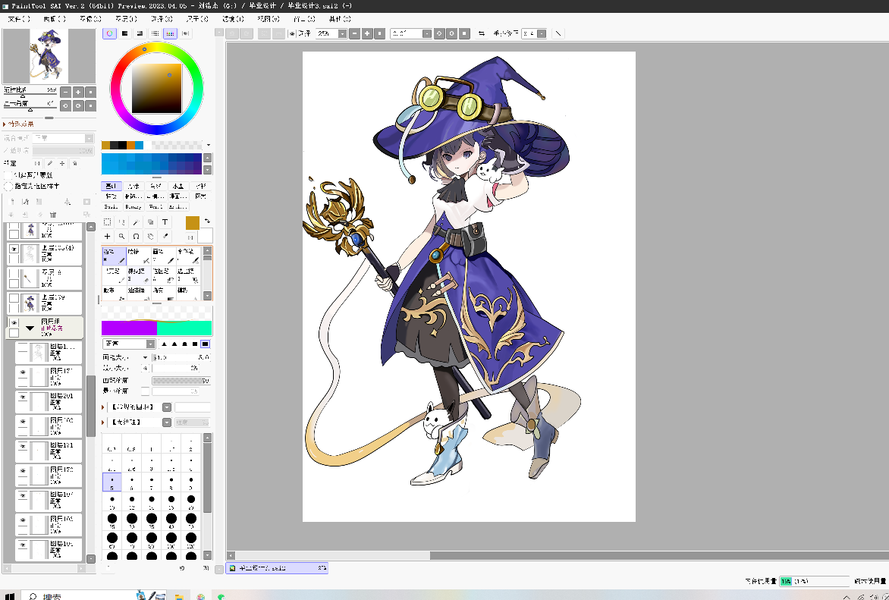The image size is (889, 600).
Task: Select the zoom magnifier tool
Action: 121,236
